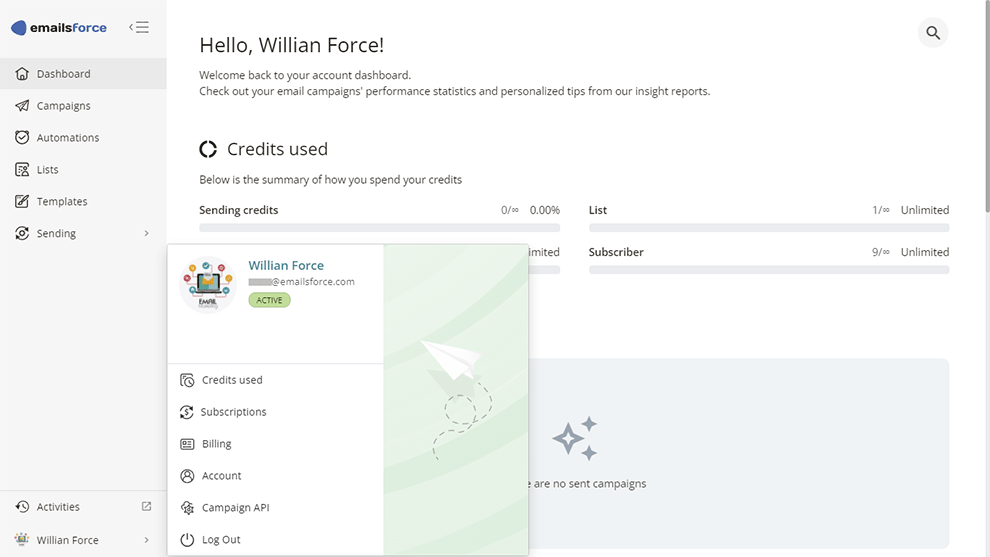Open Billing from the profile menu
990x557 pixels.
(216, 444)
